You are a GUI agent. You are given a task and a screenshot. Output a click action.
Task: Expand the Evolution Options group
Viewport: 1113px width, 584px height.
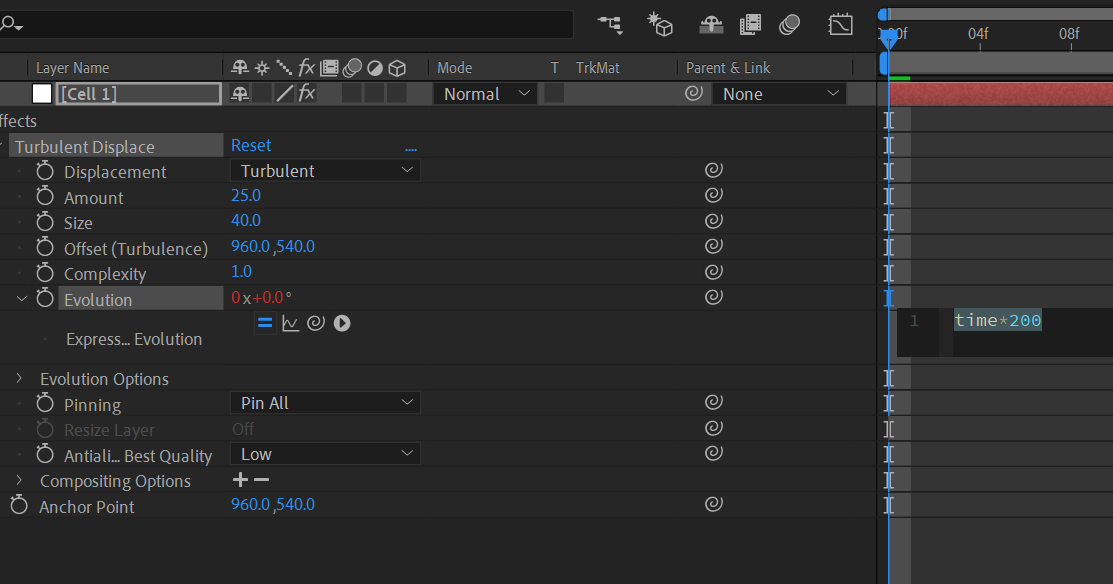[x=19, y=378]
